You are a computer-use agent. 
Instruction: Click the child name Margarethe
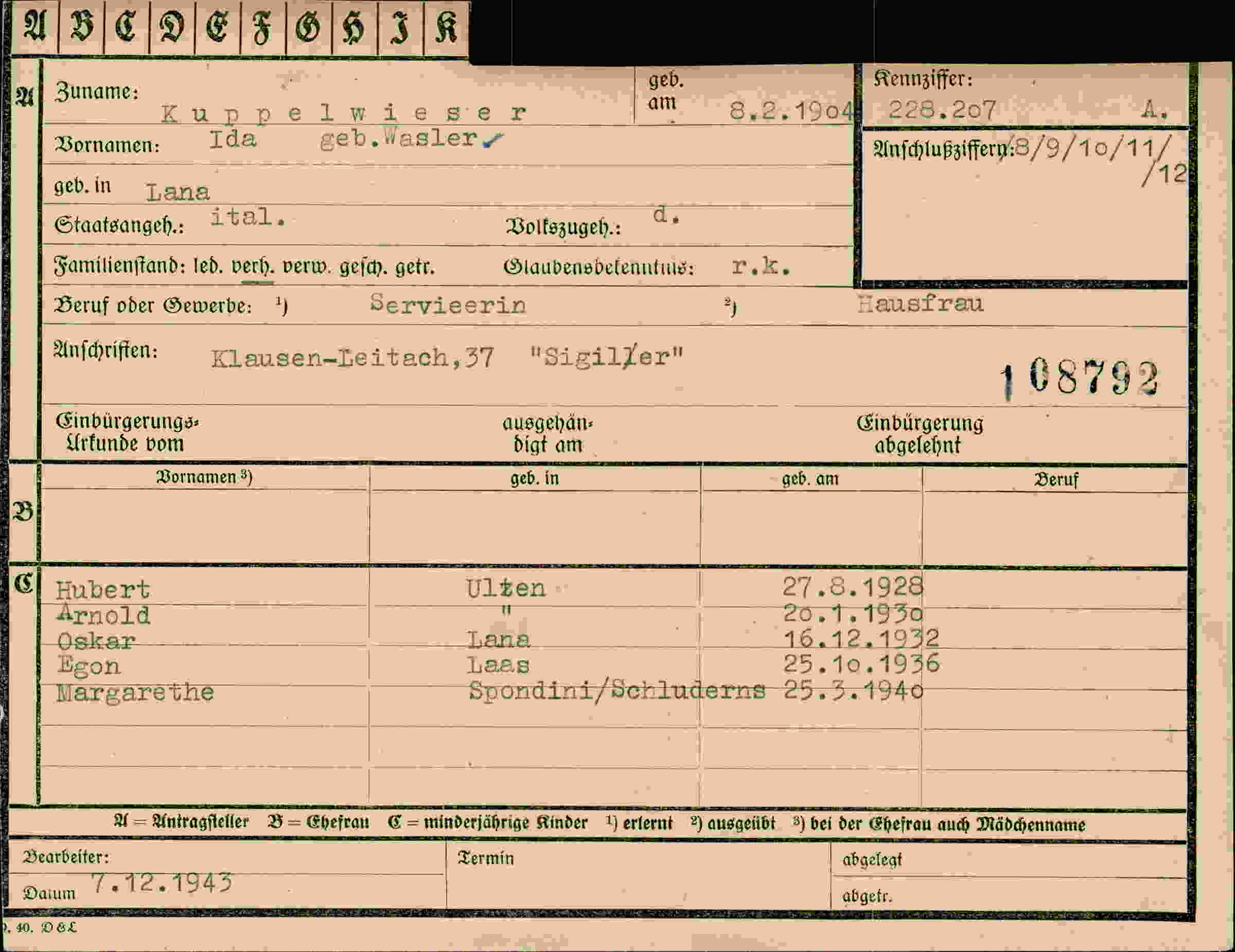pos(135,692)
